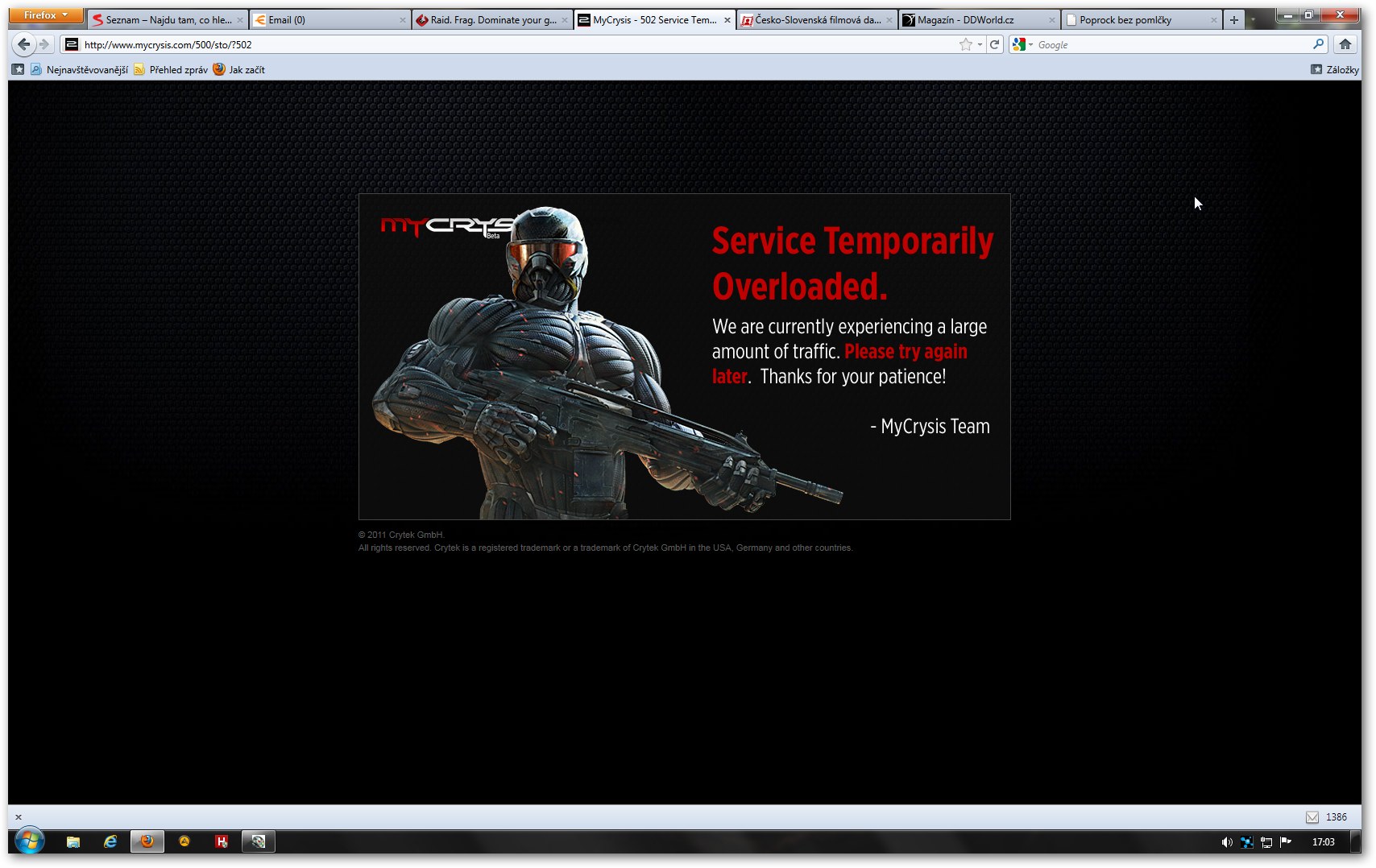
Task: Click the mail notifier icon showing 1386
Action: tap(1312, 817)
